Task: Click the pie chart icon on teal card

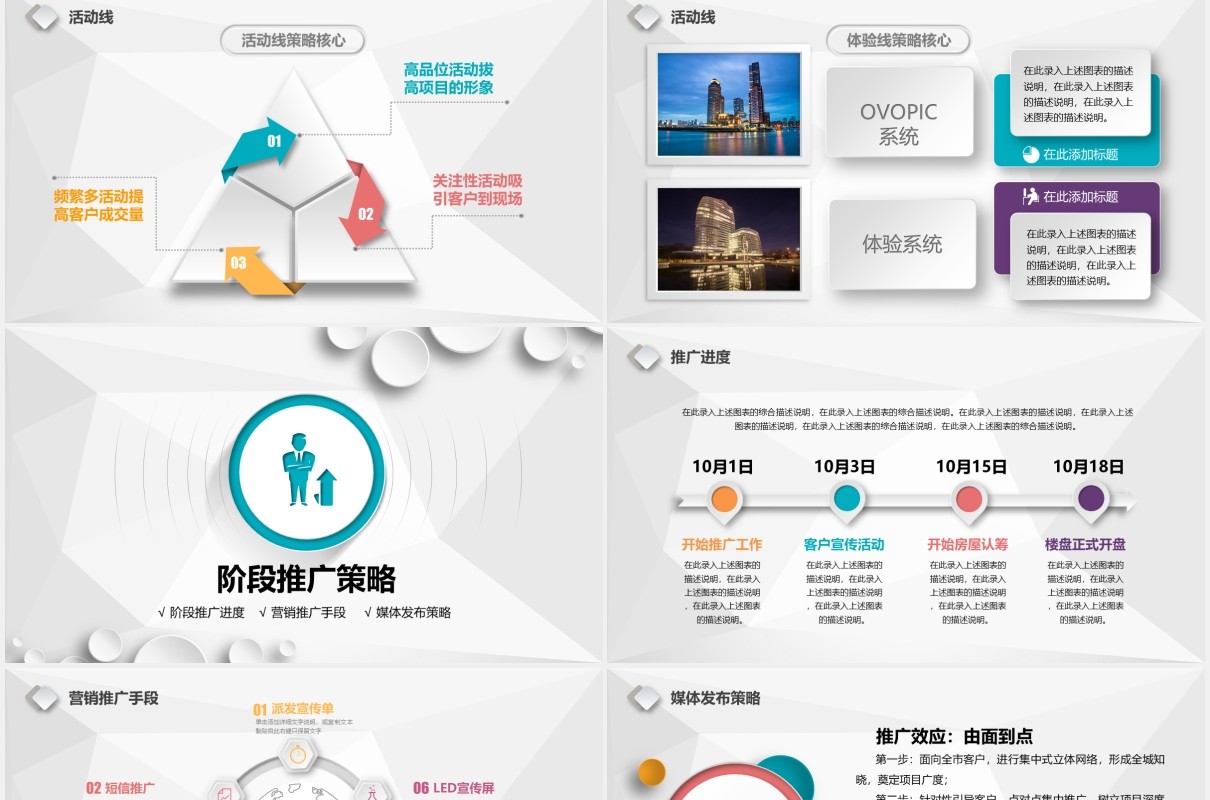Action: pos(1031,154)
